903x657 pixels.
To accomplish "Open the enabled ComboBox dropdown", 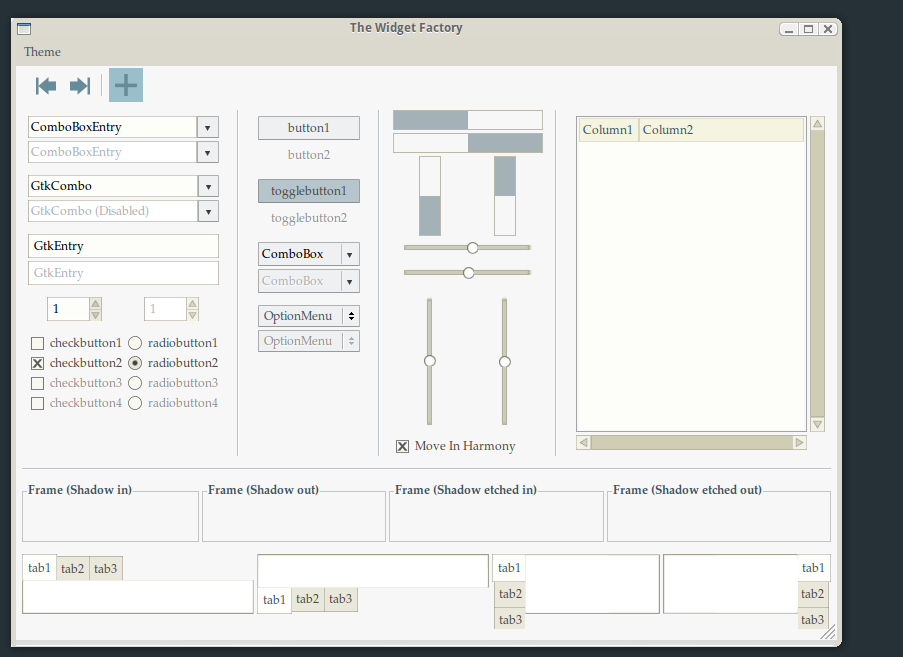I will (x=309, y=254).
